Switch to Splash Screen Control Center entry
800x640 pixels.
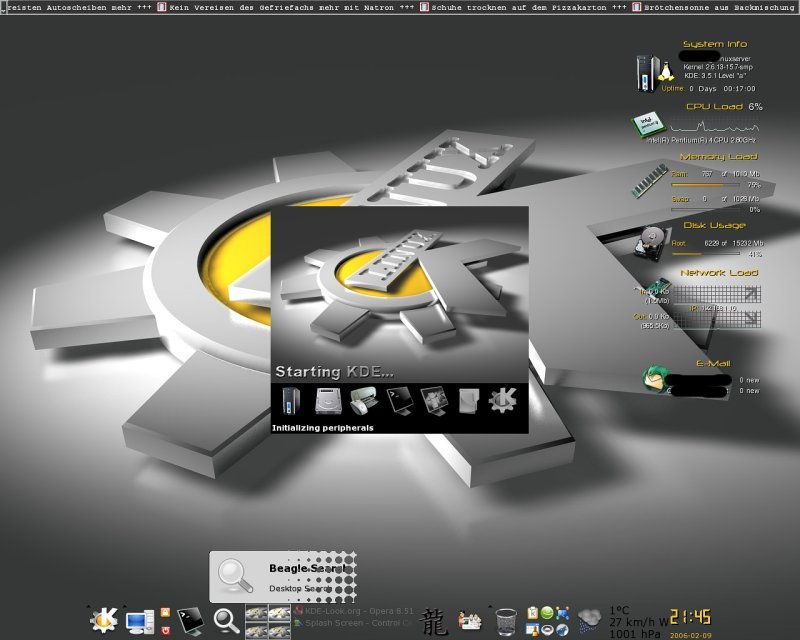tap(353, 623)
